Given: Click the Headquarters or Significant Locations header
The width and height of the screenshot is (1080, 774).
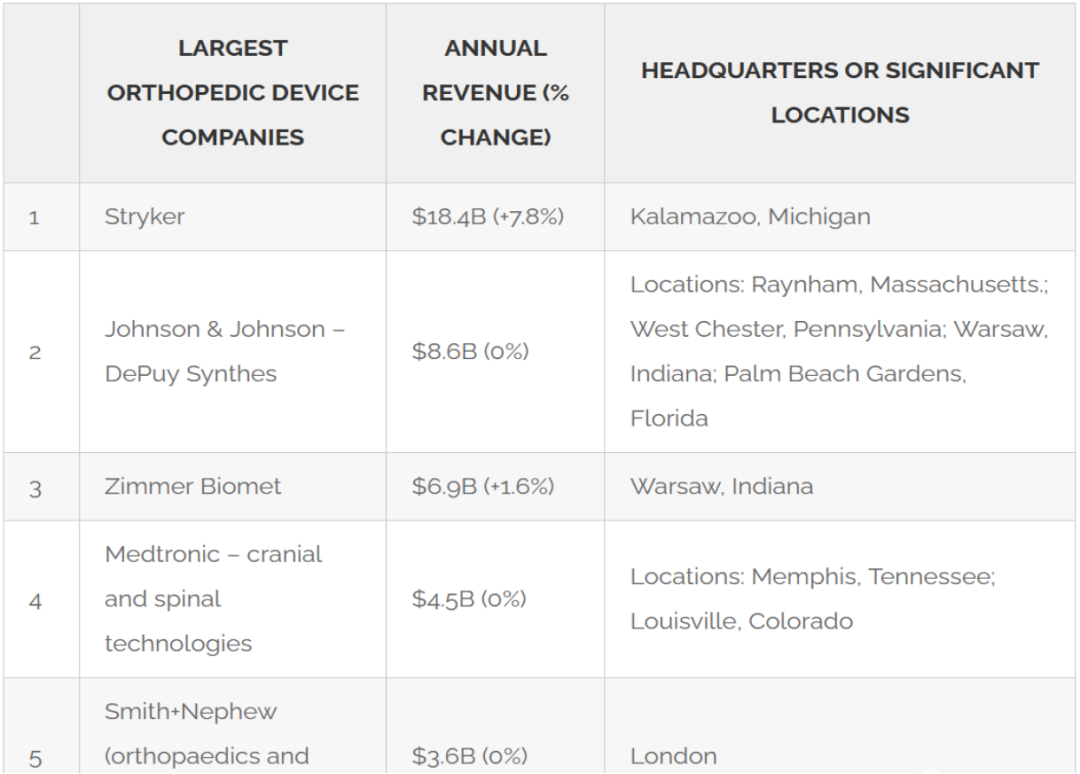Looking at the screenshot, I should coord(840,93).
